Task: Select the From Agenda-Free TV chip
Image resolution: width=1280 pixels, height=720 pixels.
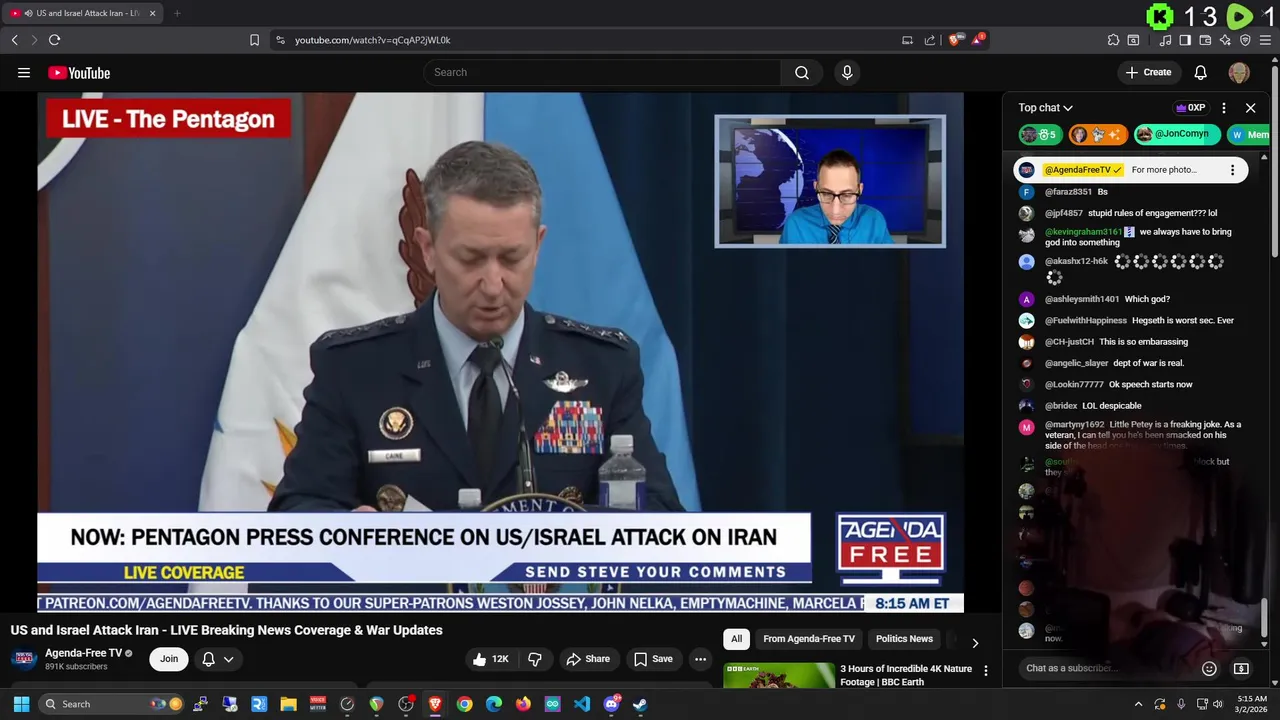Action: (x=809, y=639)
